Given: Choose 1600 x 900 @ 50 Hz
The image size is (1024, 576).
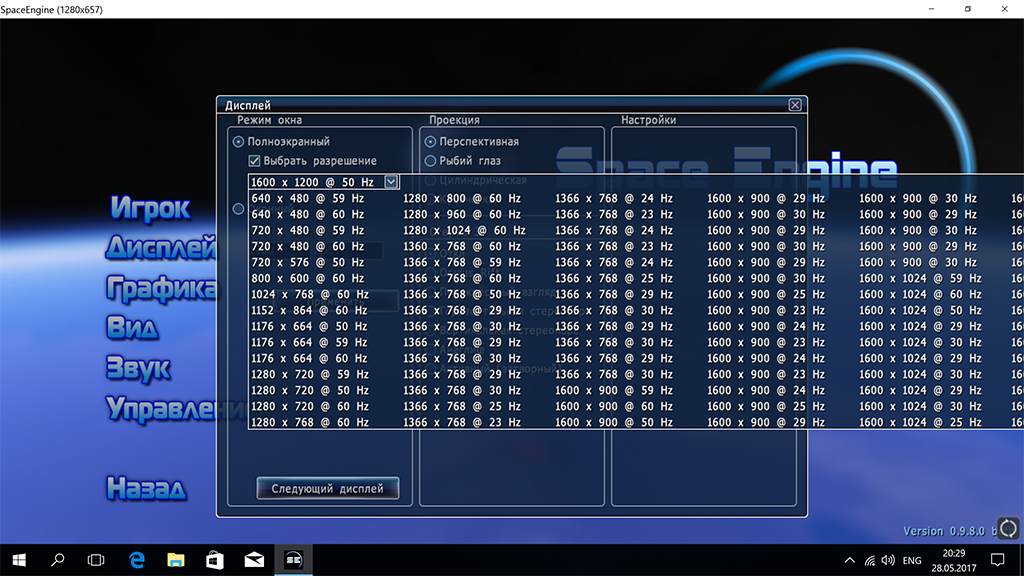Looking at the screenshot, I should [614, 422].
